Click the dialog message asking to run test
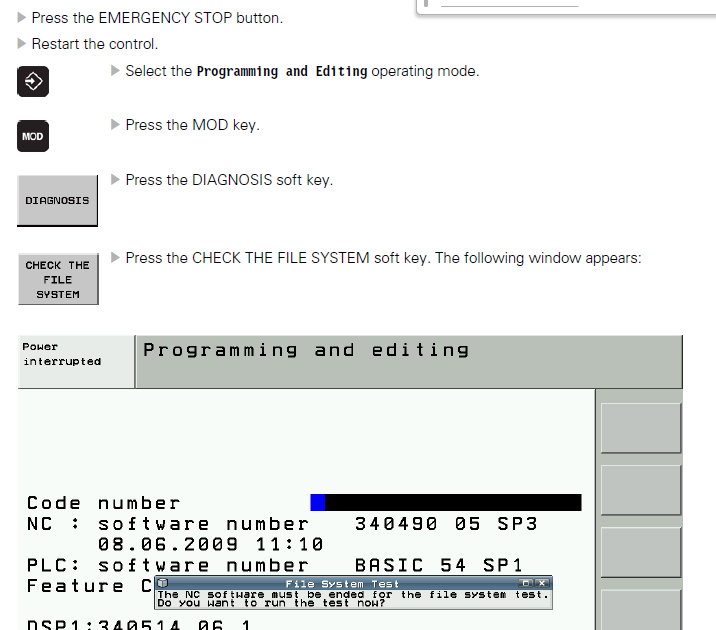Viewport: 716px width, 630px height. 353,599
